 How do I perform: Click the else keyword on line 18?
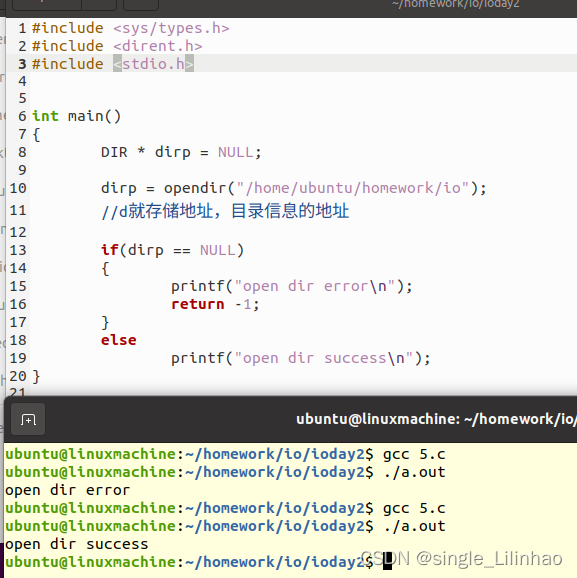[x=118, y=340]
